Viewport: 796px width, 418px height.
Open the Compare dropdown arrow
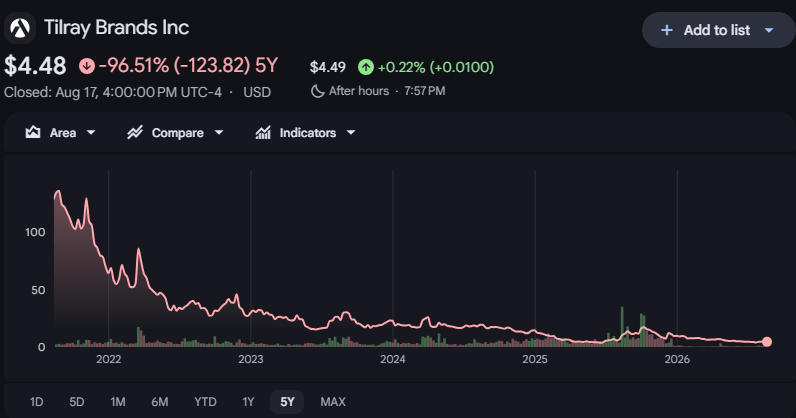click(x=219, y=133)
